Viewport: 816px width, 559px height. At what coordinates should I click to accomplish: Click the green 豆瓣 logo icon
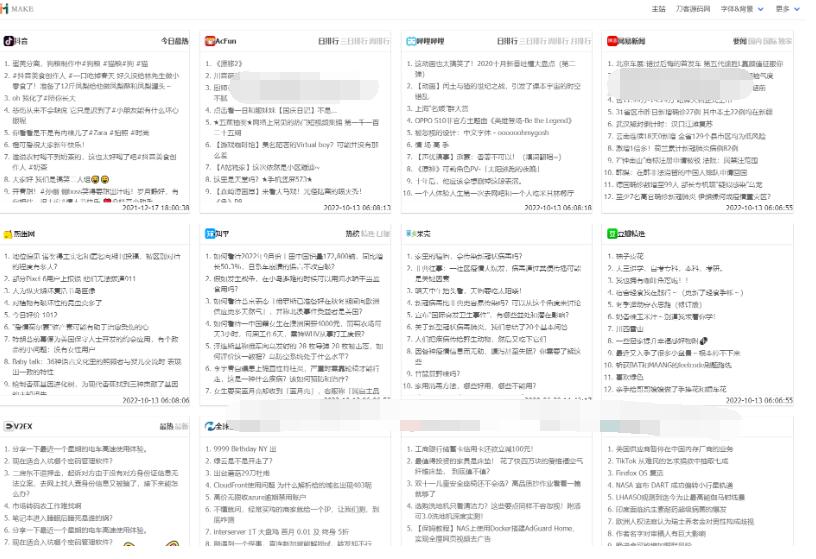(x=612, y=234)
